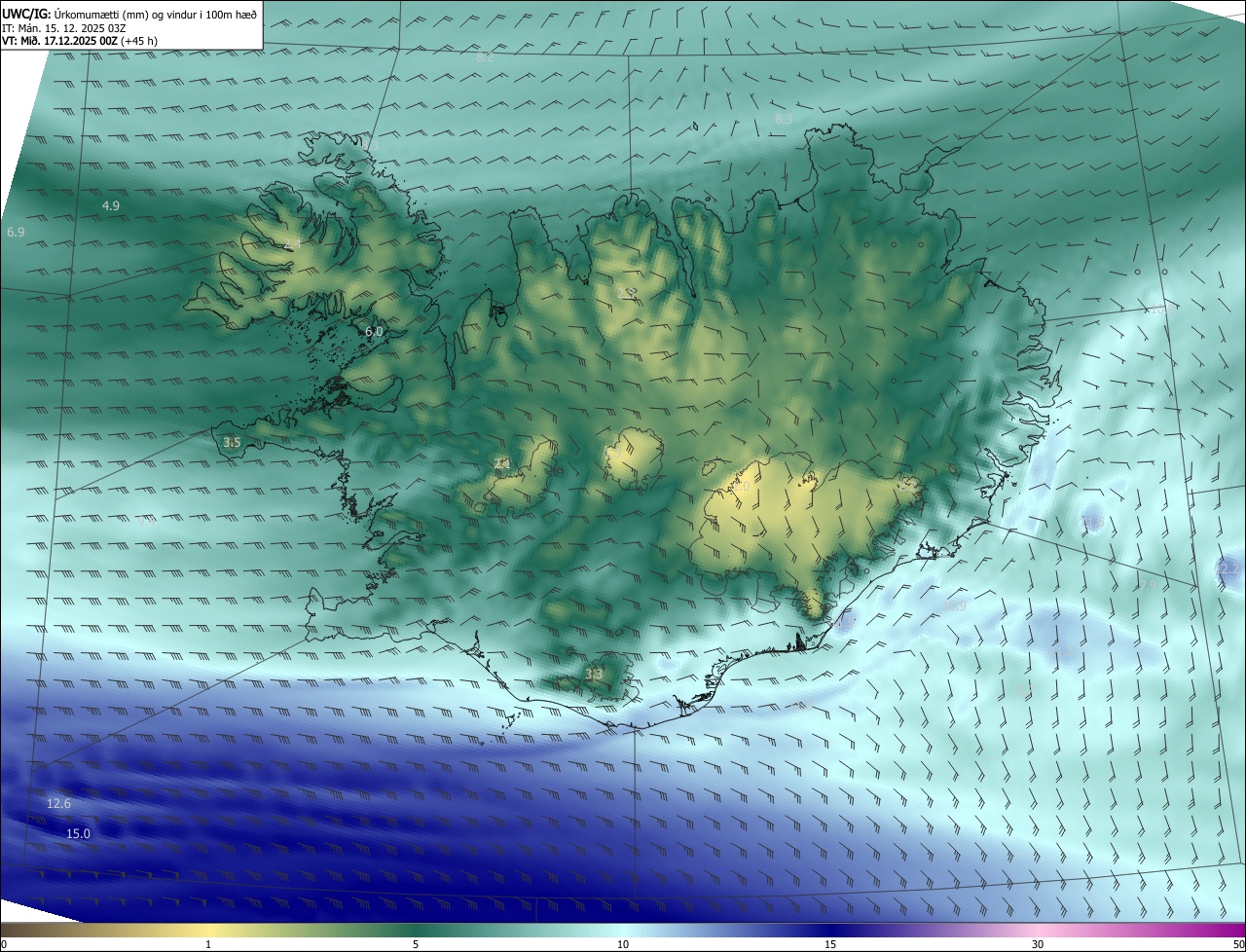
Task: Click the valid time 'VT: Mið. 17.12.2025 00Z (+45 h)'
Action: (80, 42)
